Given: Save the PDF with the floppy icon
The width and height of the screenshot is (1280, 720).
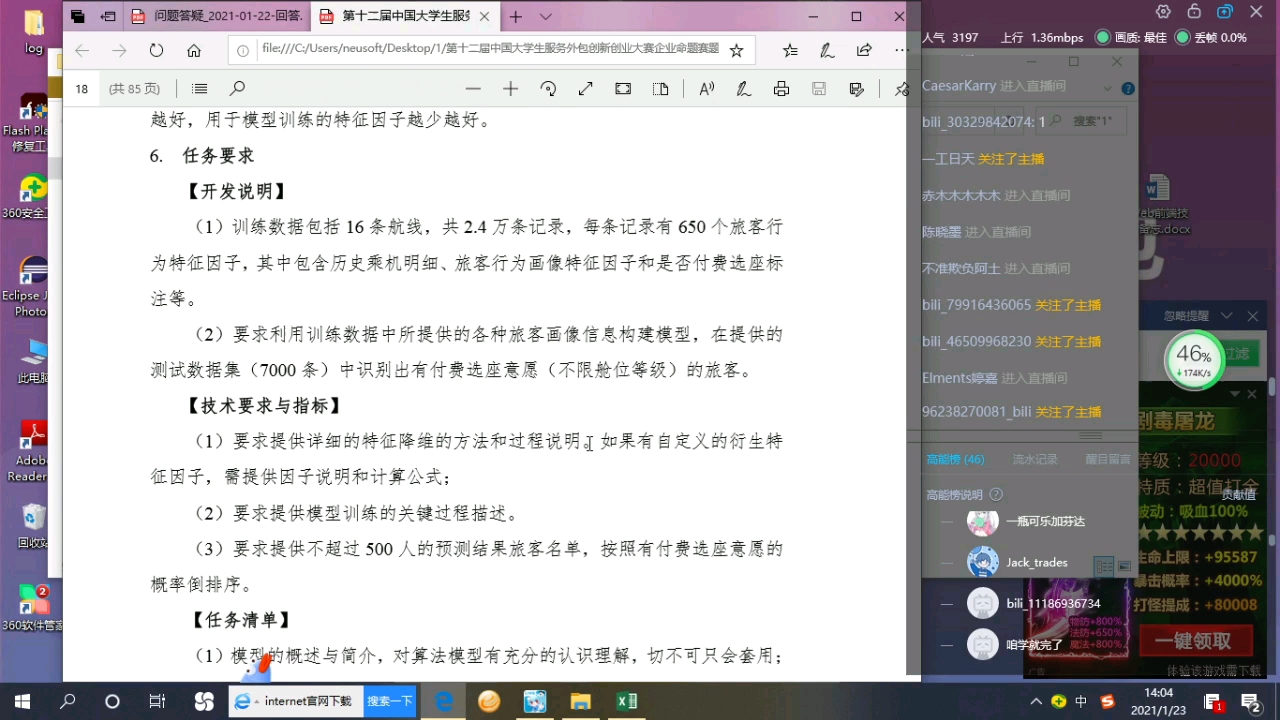Looking at the screenshot, I should click(x=819, y=89).
